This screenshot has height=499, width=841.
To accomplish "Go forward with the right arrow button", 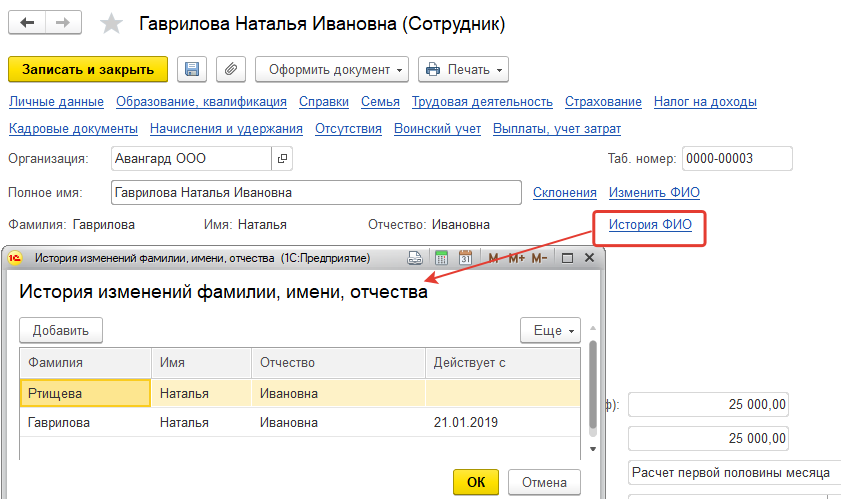I will 63,23.
